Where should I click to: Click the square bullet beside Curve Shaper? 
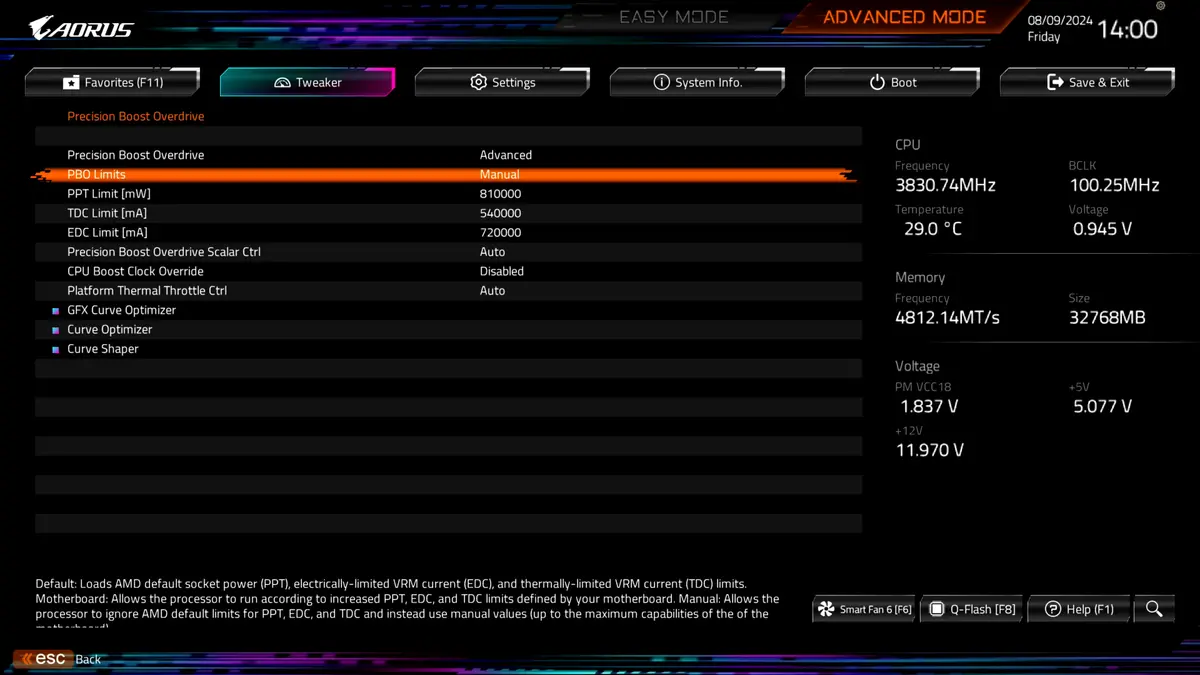point(56,350)
